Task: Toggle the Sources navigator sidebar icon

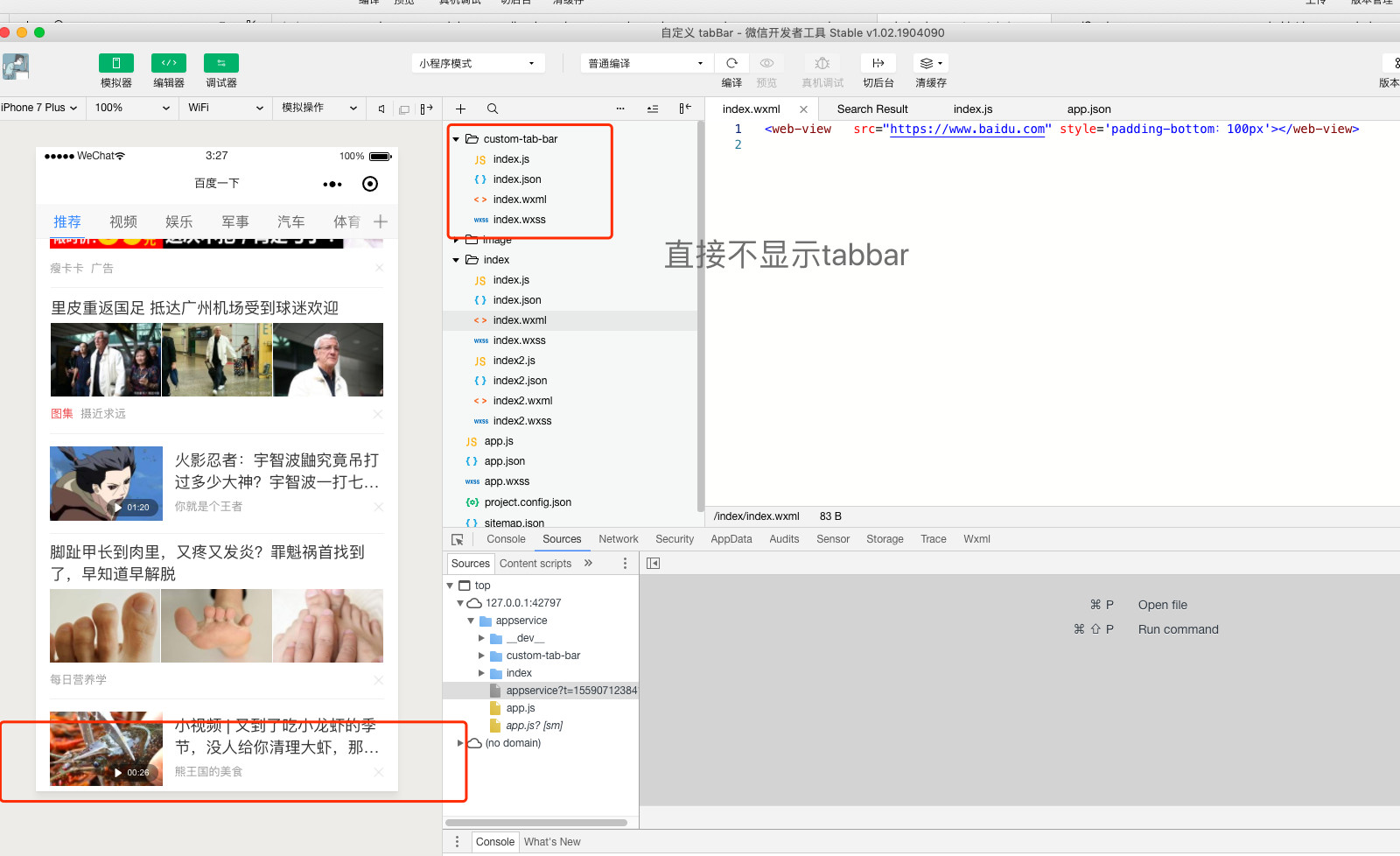Action: (653, 563)
